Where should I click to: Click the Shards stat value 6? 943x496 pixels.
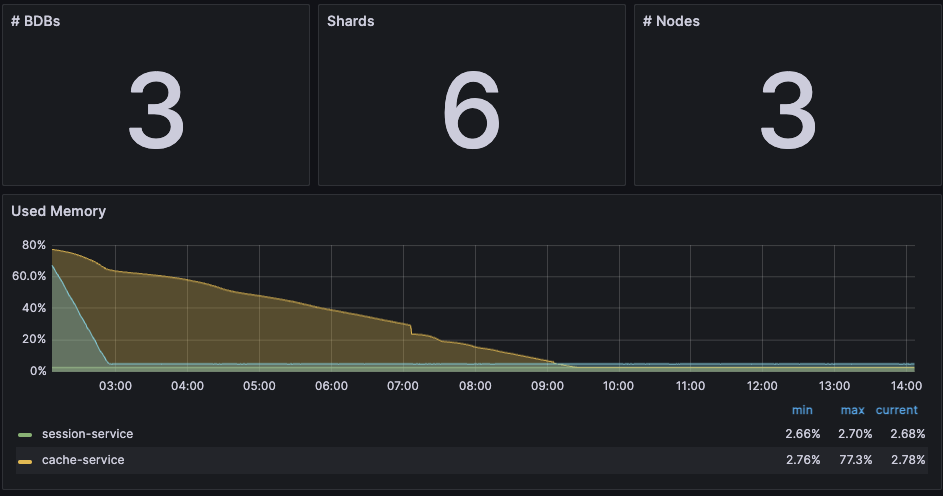[472, 110]
